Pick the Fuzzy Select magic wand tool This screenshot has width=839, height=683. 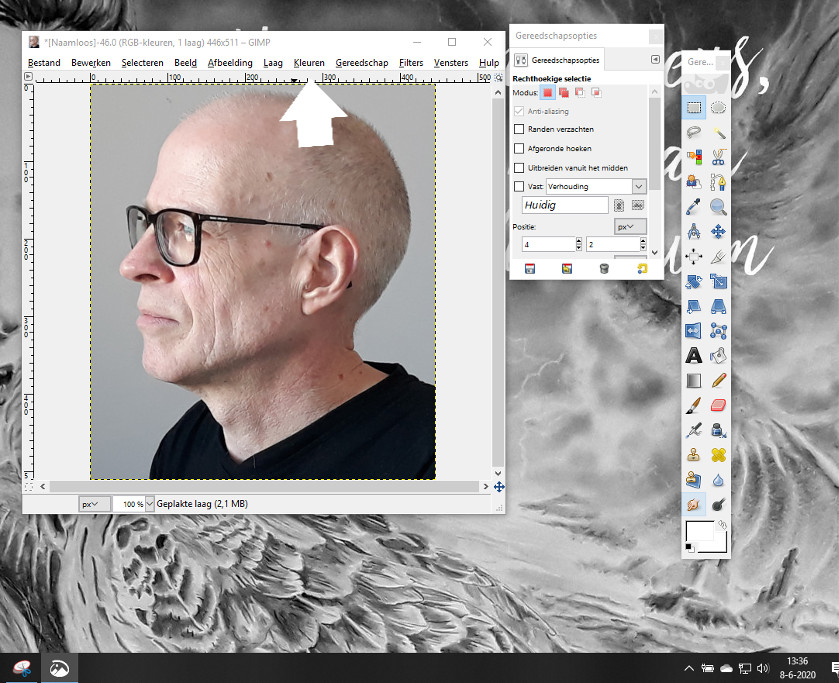718,132
